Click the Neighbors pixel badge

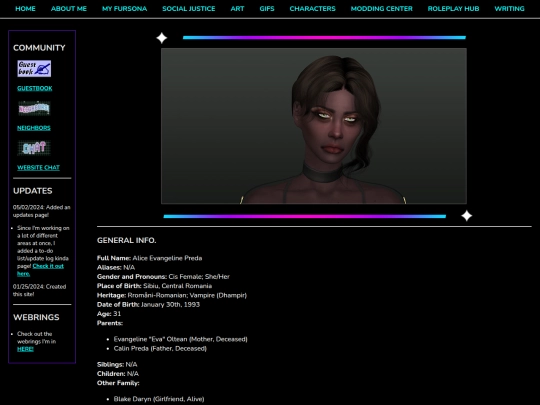(34, 108)
